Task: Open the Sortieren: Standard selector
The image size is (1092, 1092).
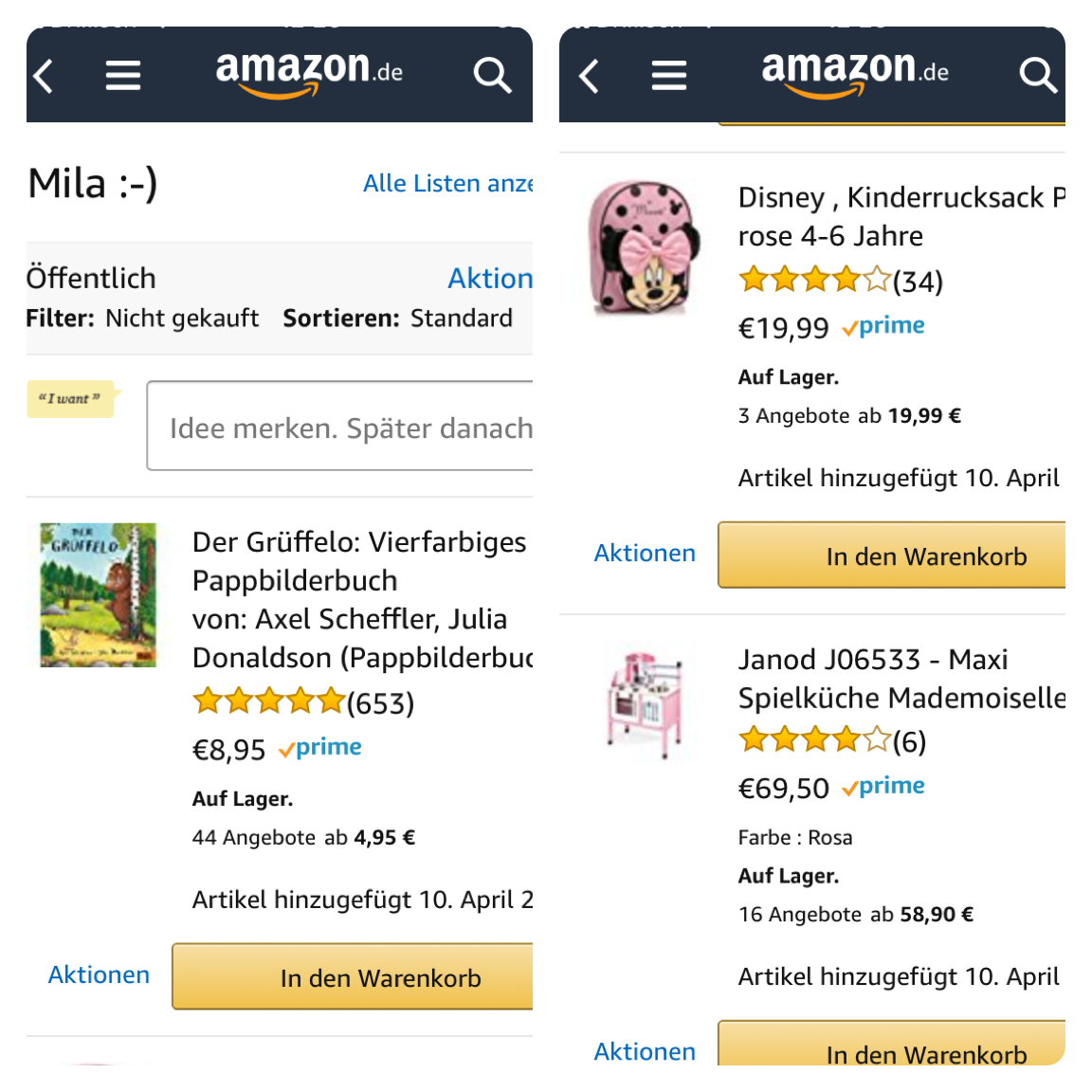Action: [x=398, y=318]
